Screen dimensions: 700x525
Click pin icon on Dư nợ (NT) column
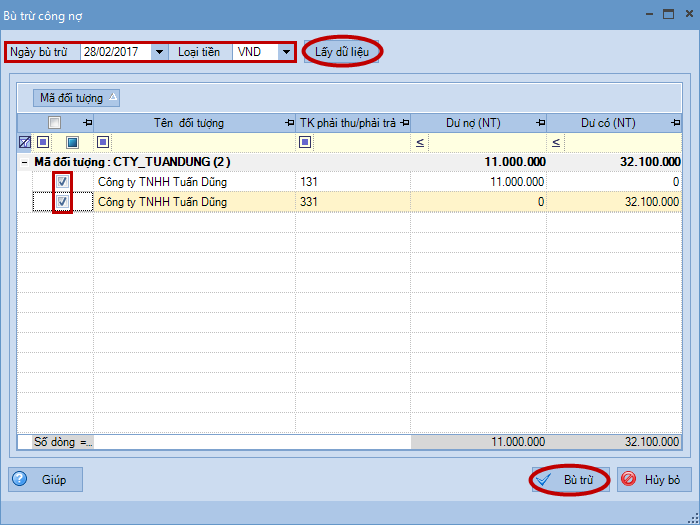[539, 123]
